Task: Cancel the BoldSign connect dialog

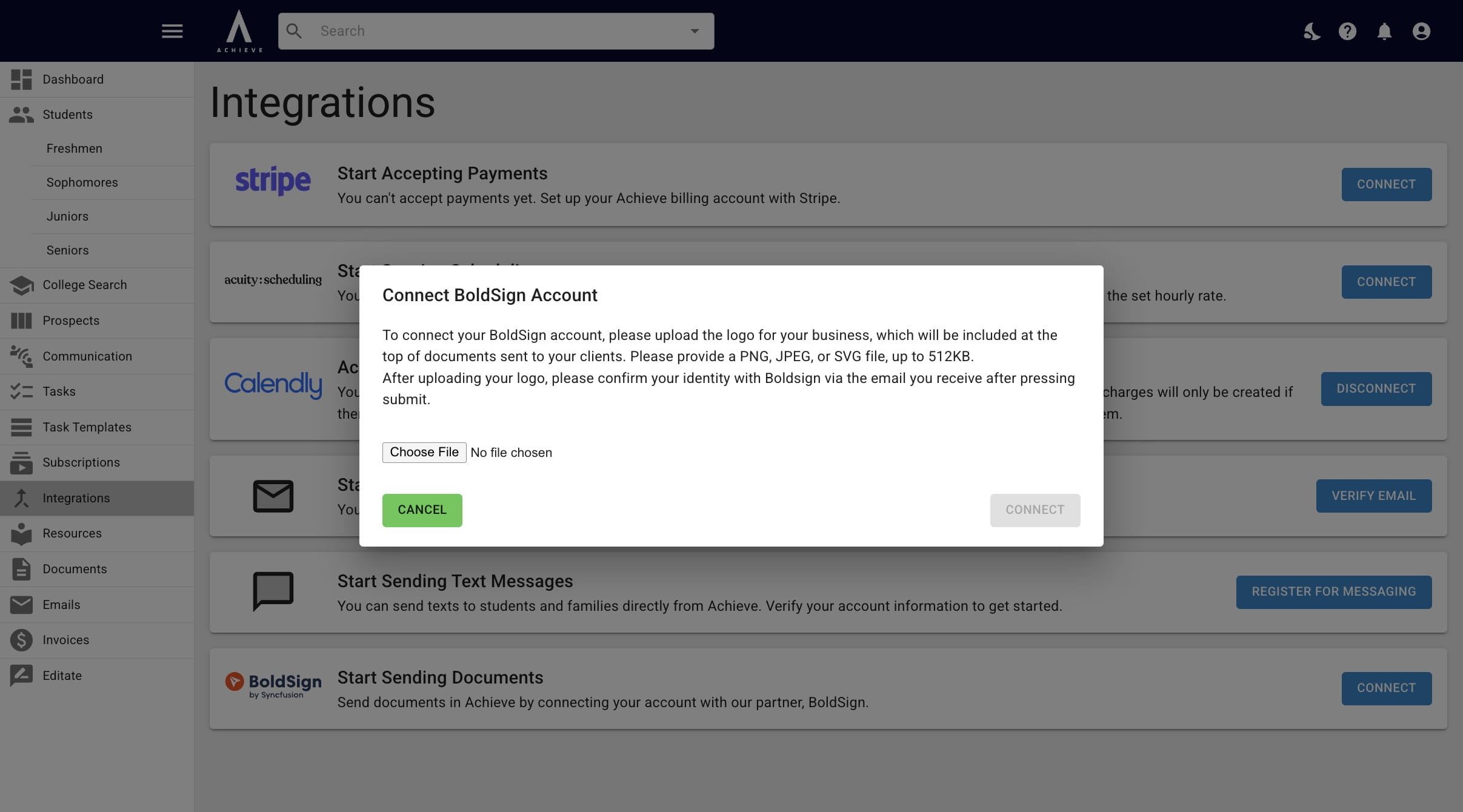Action: point(422,510)
